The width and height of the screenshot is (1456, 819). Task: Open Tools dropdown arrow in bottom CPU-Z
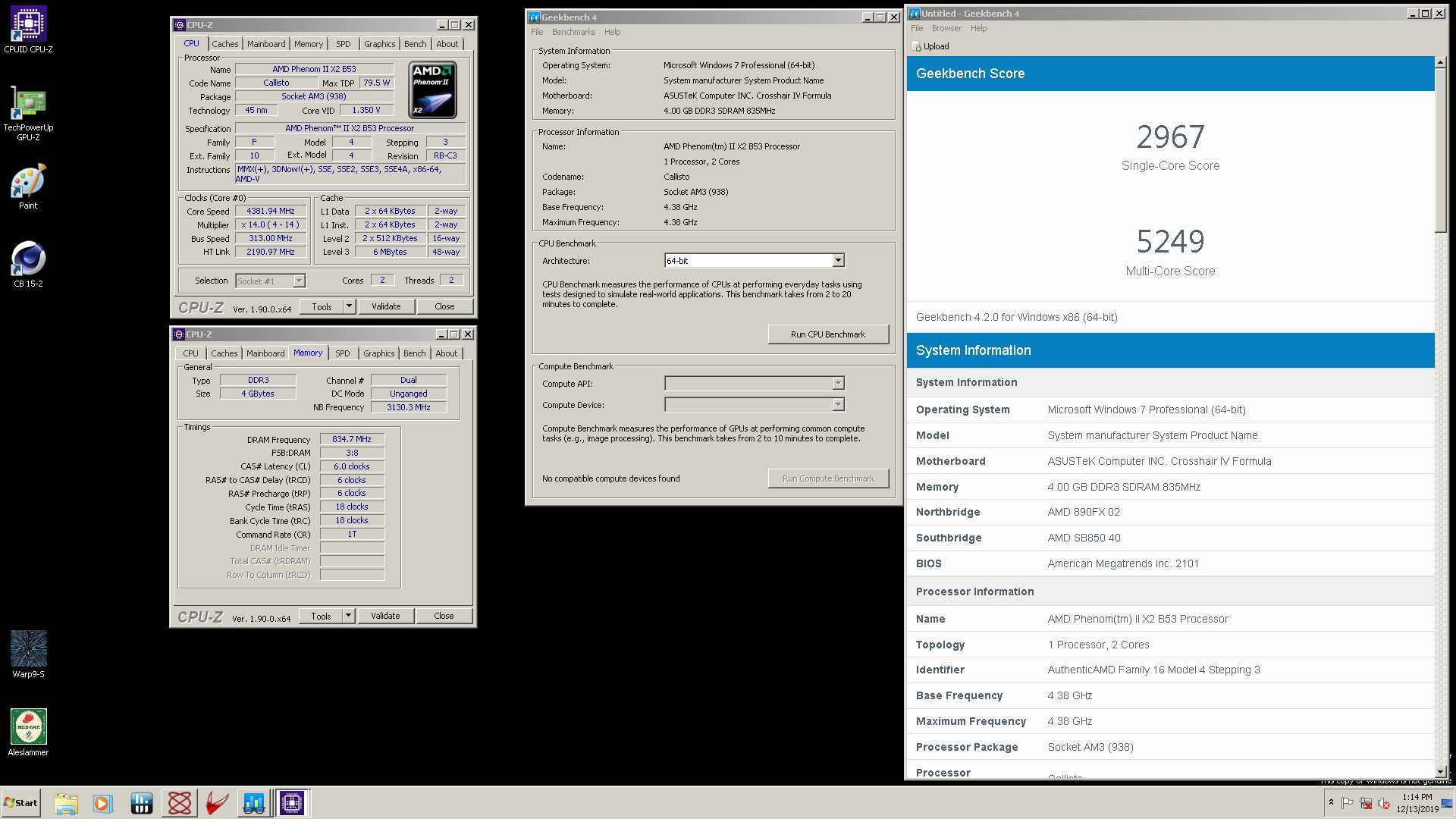click(348, 616)
